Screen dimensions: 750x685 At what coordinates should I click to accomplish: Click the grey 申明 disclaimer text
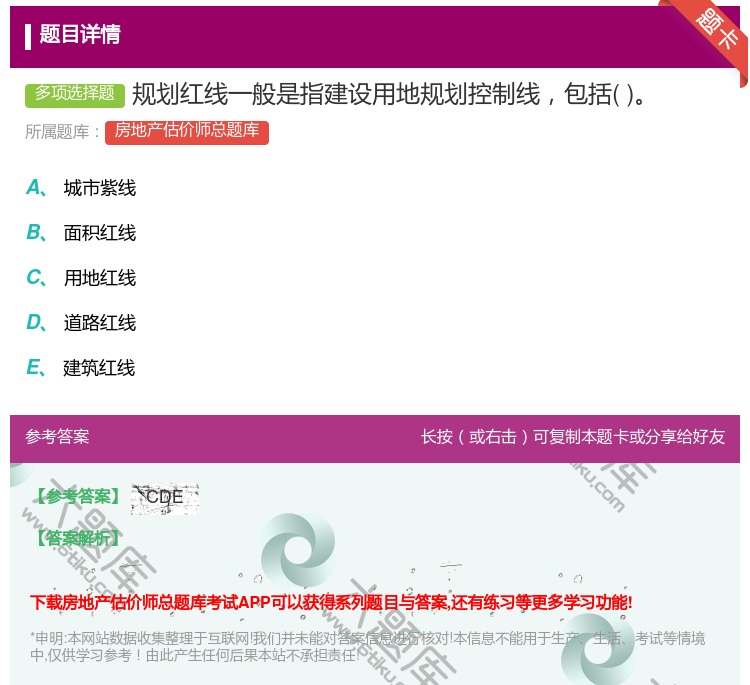click(x=367, y=646)
